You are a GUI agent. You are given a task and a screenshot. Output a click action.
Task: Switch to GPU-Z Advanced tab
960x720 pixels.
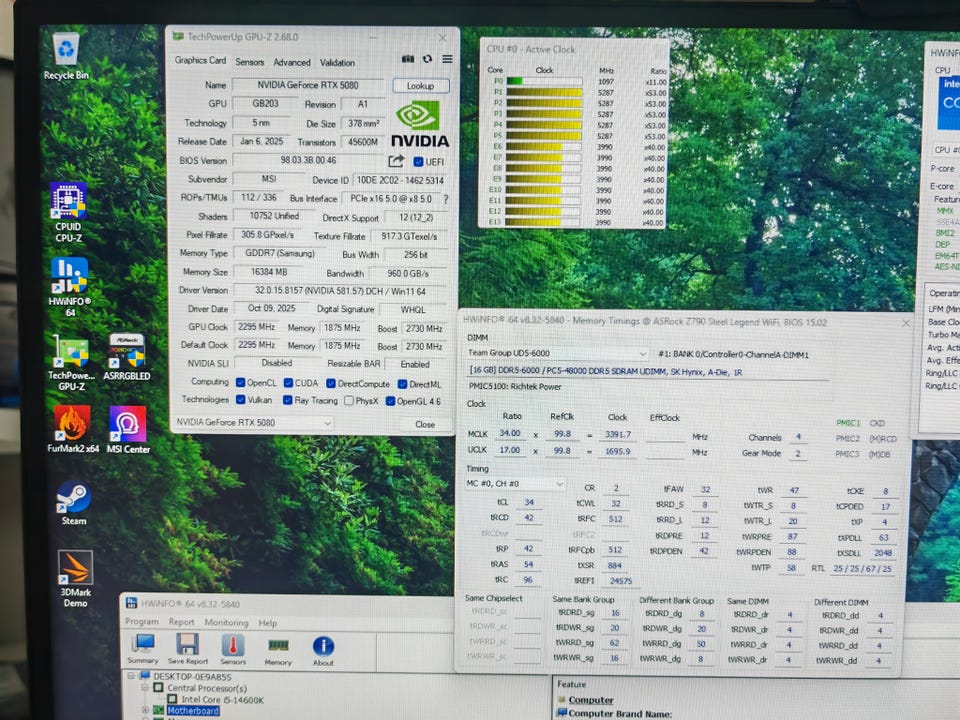(292, 62)
